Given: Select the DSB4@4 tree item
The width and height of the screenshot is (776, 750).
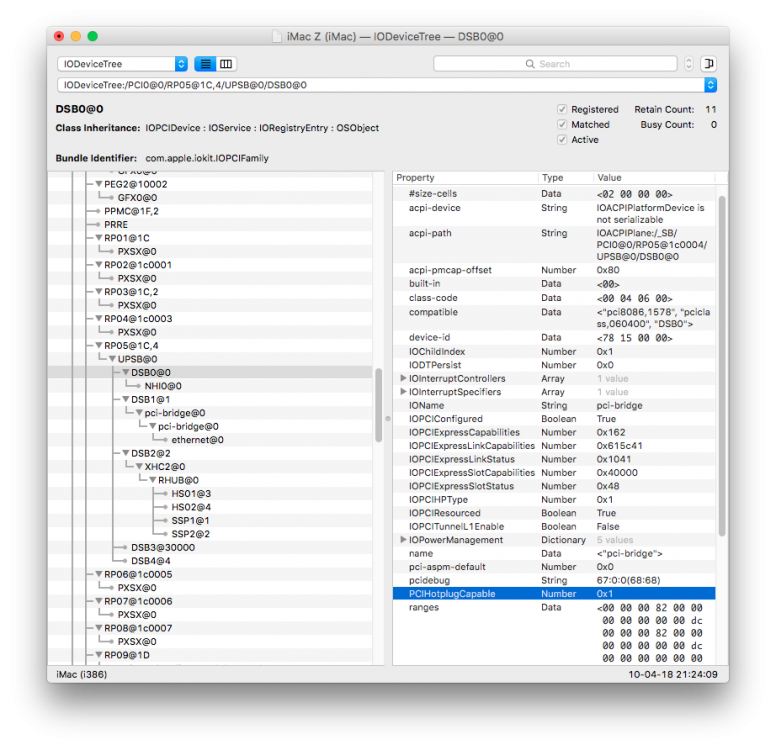Looking at the screenshot, I should (x=151, y=561).
